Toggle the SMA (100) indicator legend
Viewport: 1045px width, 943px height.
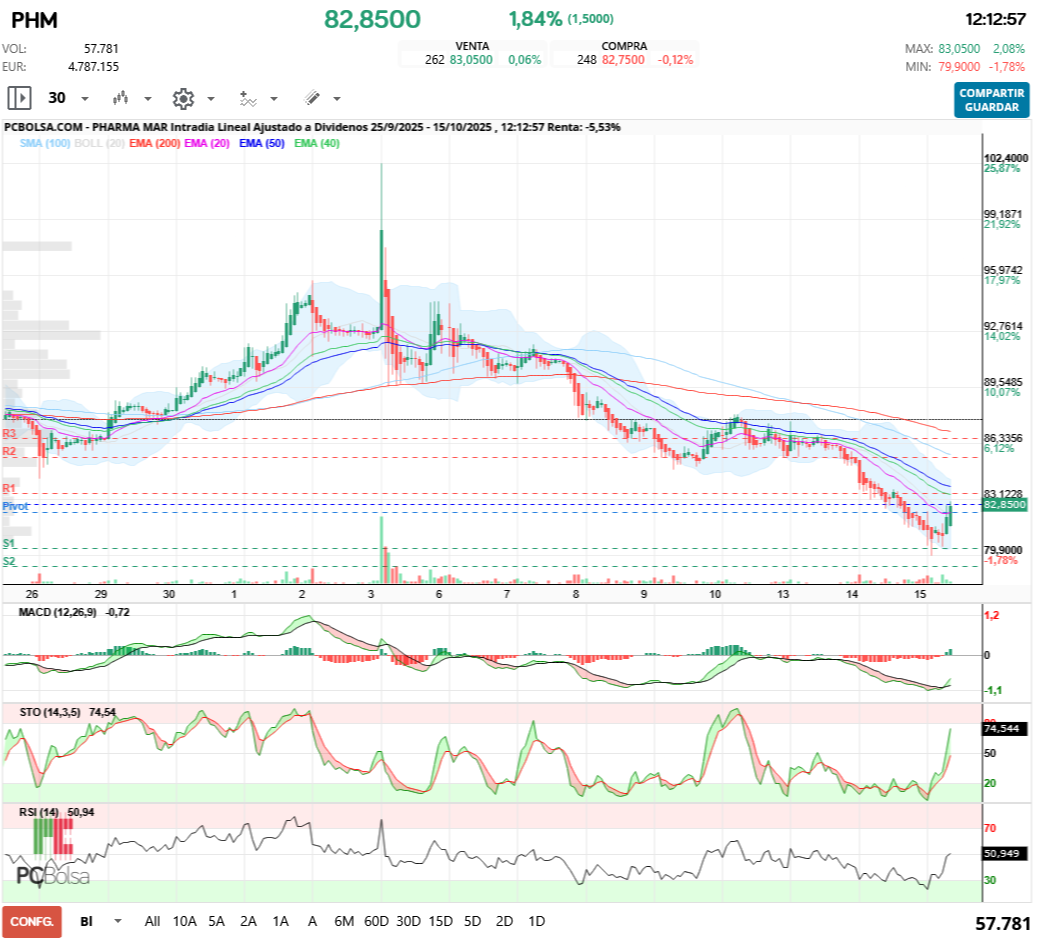45,143
